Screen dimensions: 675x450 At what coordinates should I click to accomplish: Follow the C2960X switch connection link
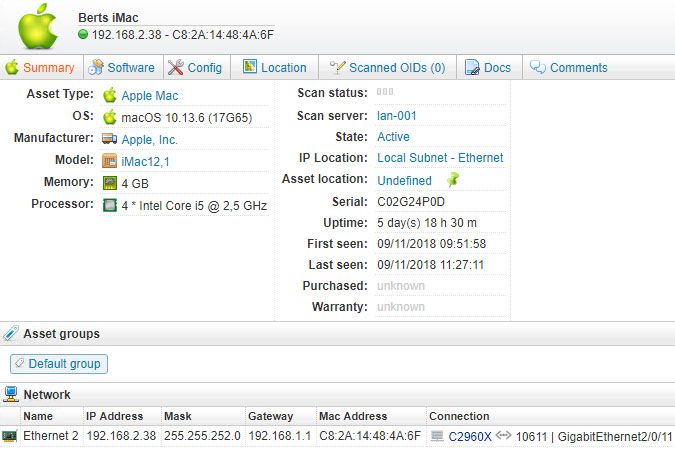pyautogui.click(x=470, y=437)
